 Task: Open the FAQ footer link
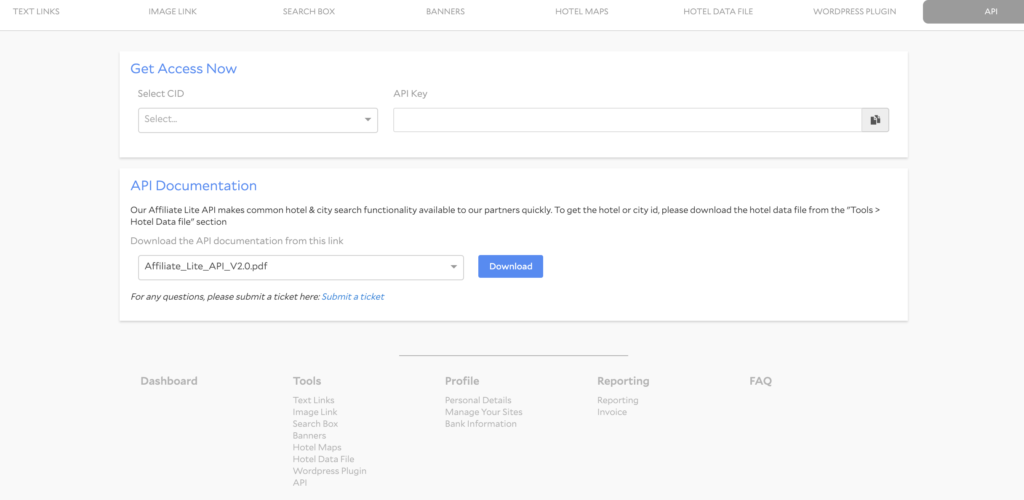click(x=760, y=381)
